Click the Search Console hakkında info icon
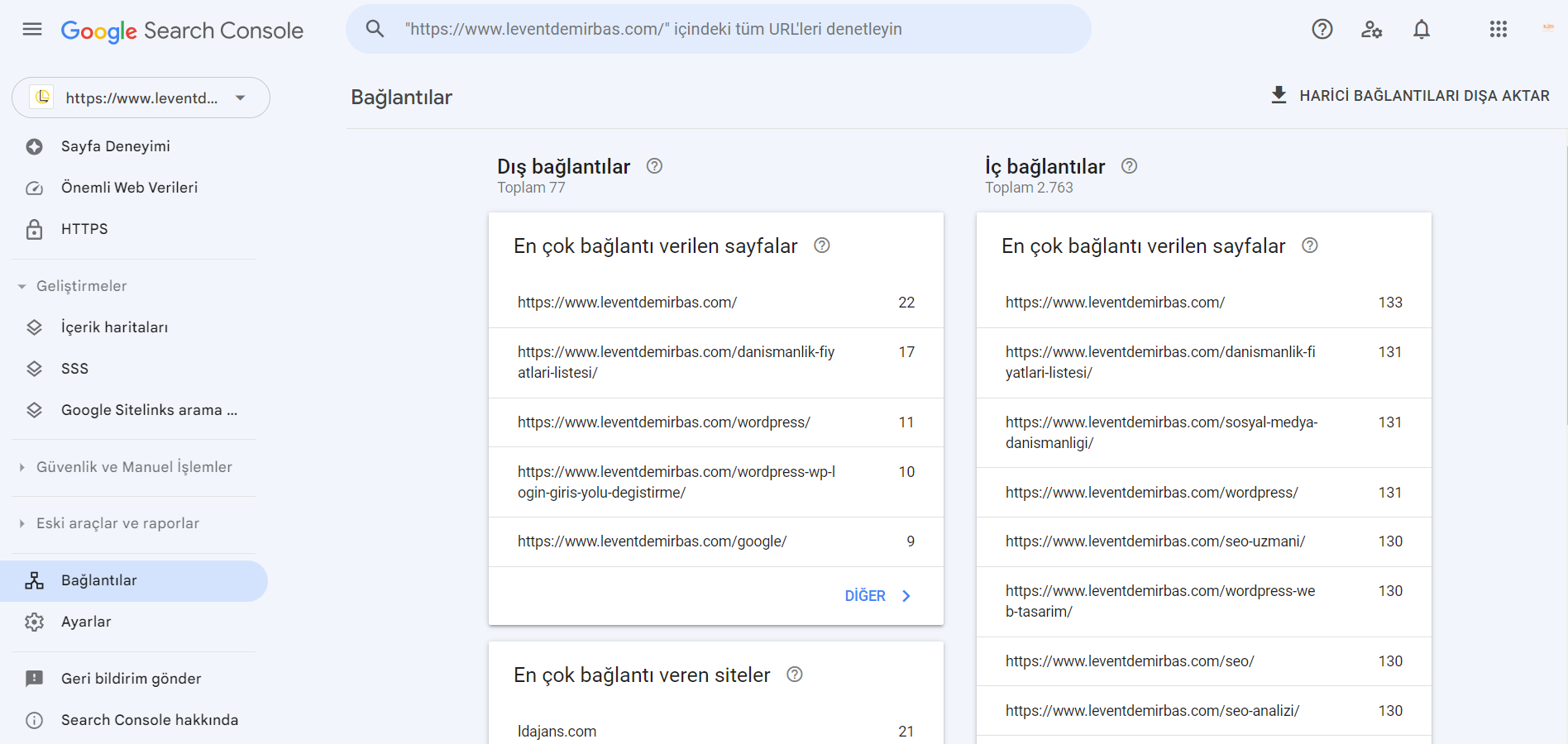Viewport: 1568px width, 744px height. click(x=34, y=720)
